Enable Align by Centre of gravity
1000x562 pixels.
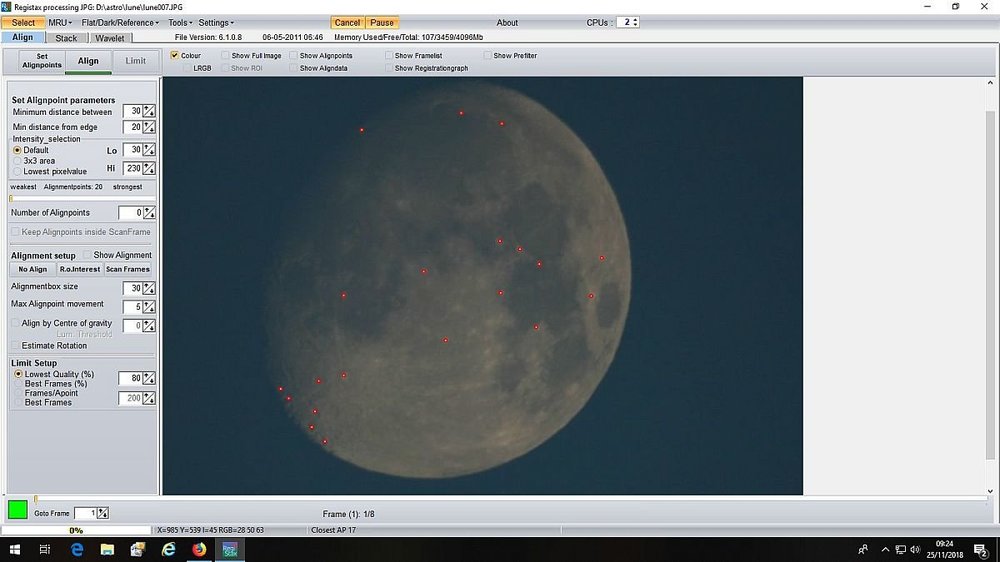(15, 323)
